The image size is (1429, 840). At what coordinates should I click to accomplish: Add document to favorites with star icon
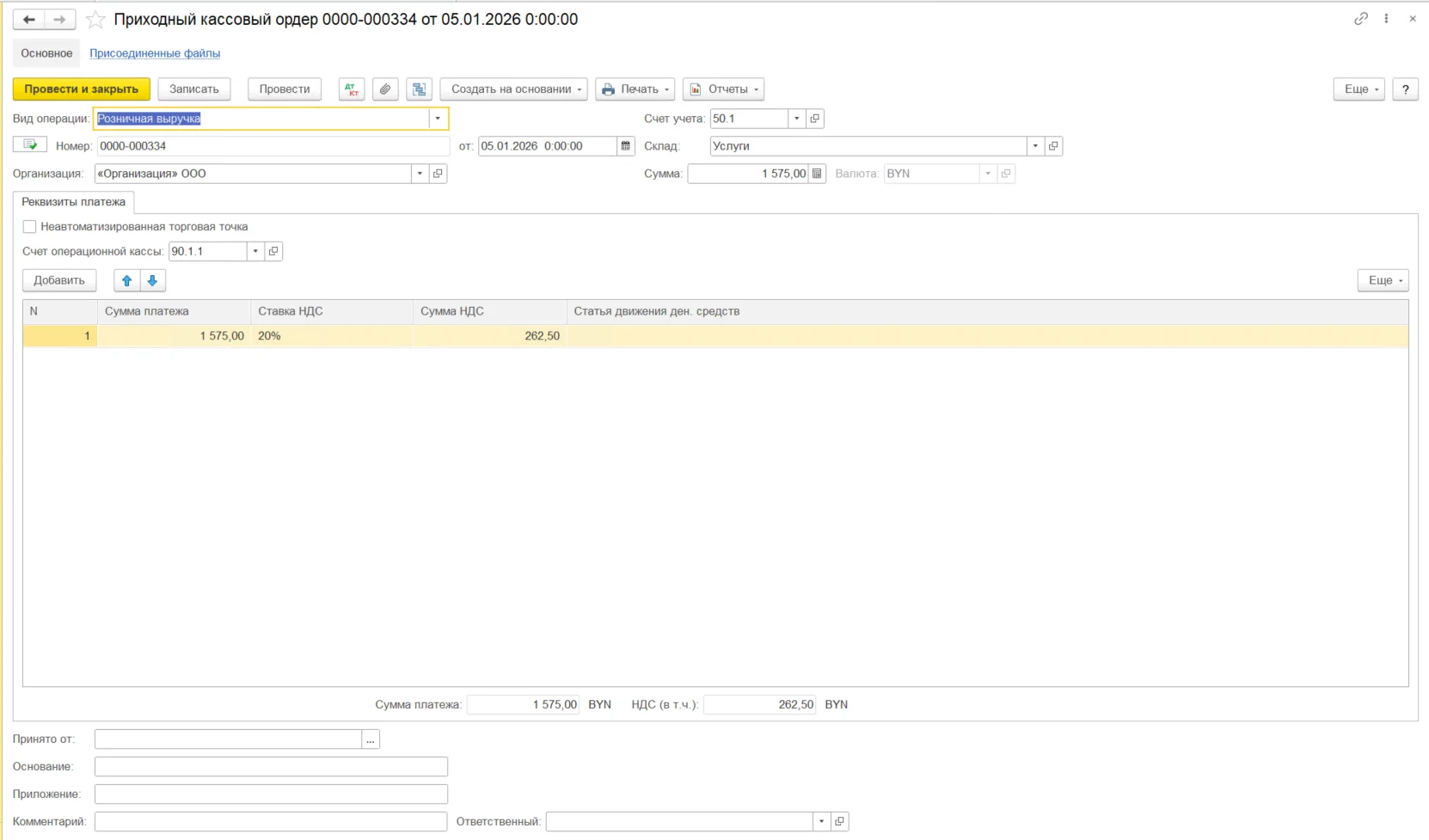tap(95, 19)
